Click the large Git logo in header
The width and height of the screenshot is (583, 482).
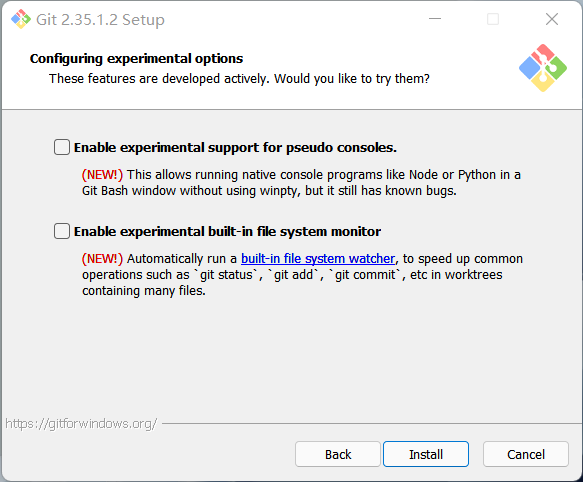(x=543, y=68)
